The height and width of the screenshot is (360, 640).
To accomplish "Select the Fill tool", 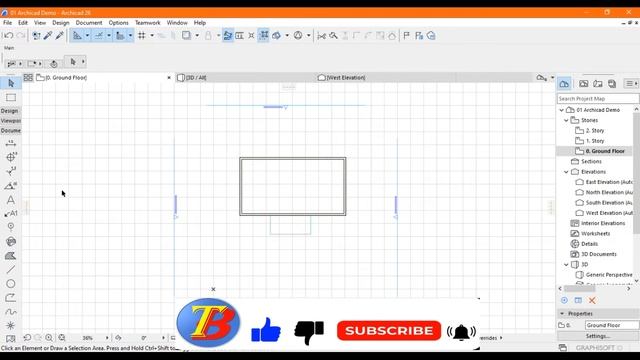I will click(x=11, y=256).
